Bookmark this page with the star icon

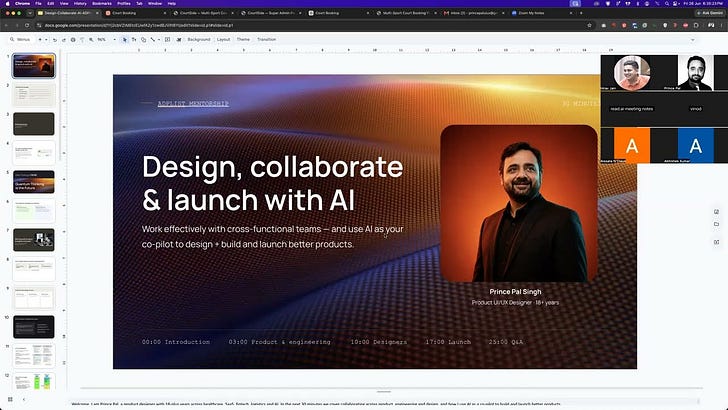coord(590,25)
